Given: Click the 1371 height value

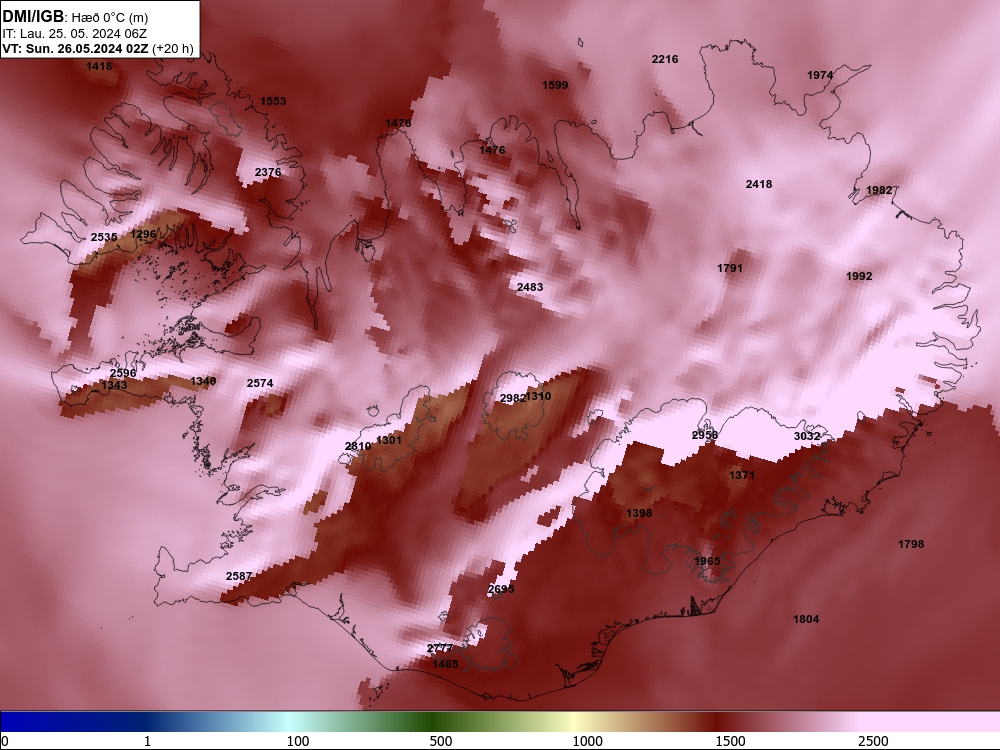Looking at the screenshot, I should [x=742, y=475].
